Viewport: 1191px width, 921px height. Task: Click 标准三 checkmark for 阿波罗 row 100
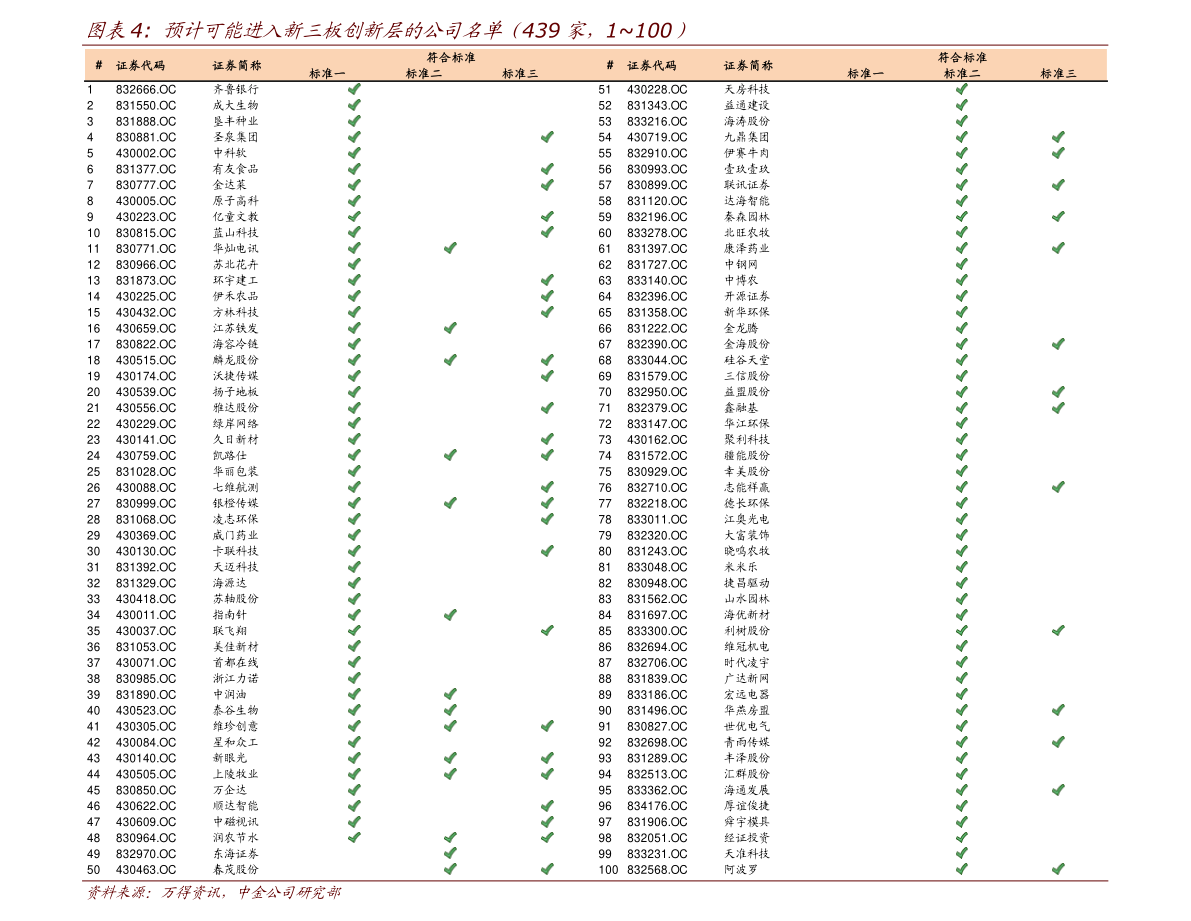pos(1058,870)
